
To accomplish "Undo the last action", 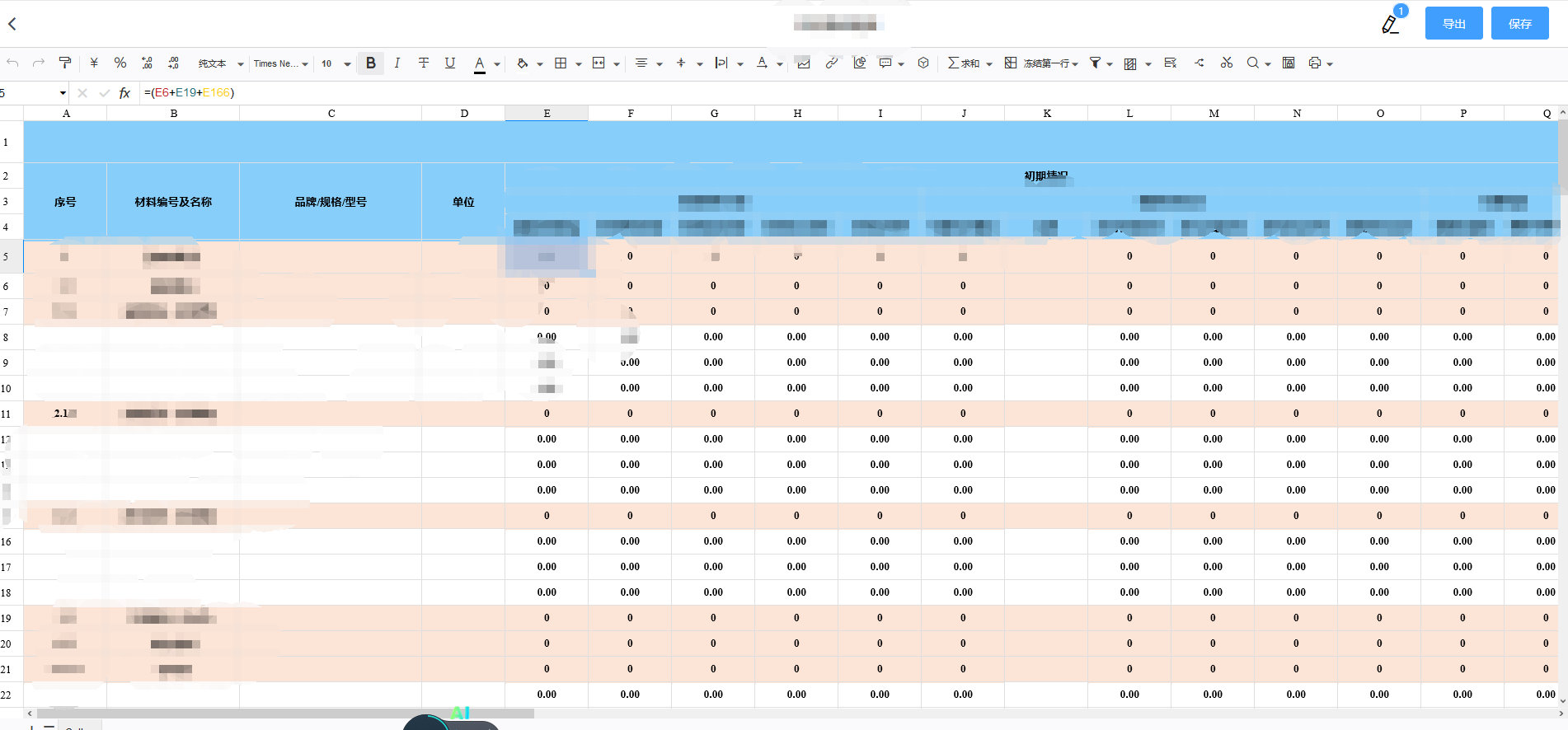I will coord(12,63).
